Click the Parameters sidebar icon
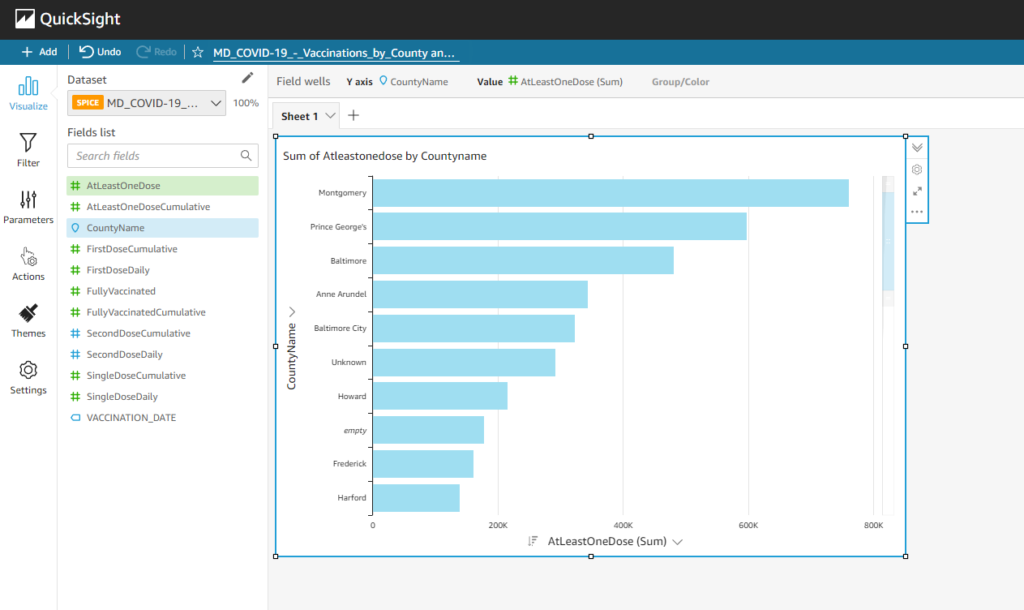 [28, 207]
